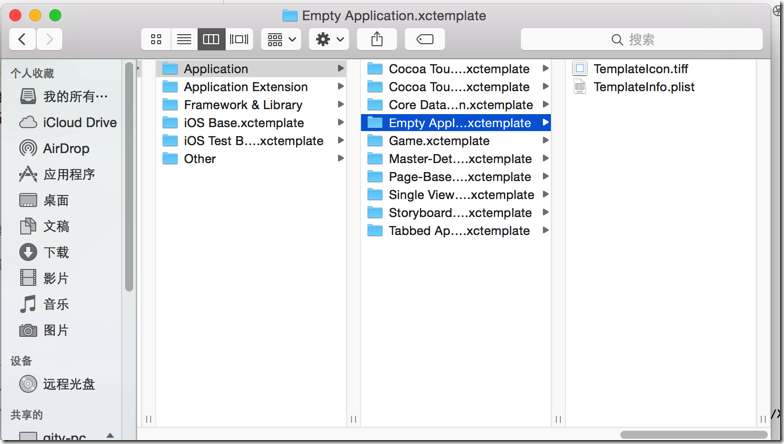784x444 pixels.
Task: Open All My Files in sidebar
Action: click(x=63, y=96)
